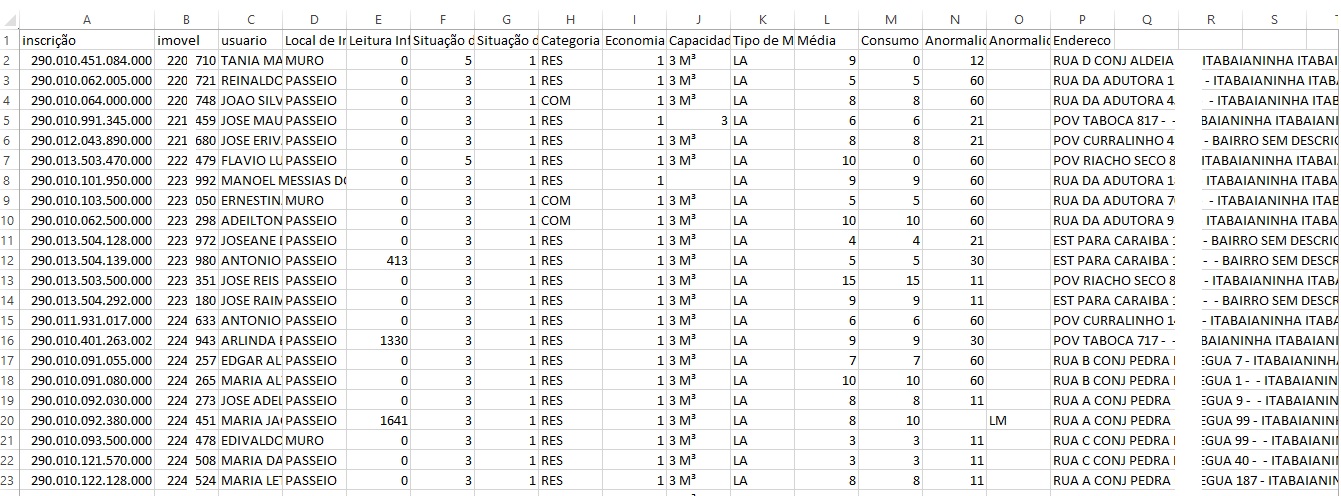1341x496 pixels.
Task: Click the select-all corner box
Action: pyautogui.click(x=8, y=19)
